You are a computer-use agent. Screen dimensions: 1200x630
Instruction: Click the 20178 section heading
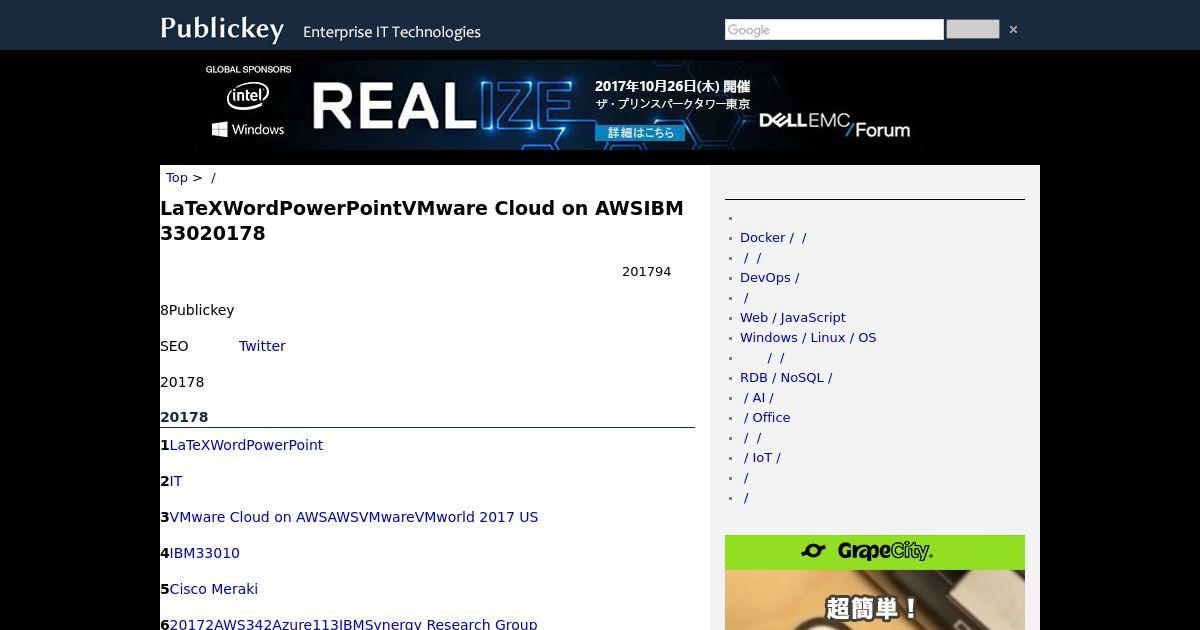pos(184,417)
